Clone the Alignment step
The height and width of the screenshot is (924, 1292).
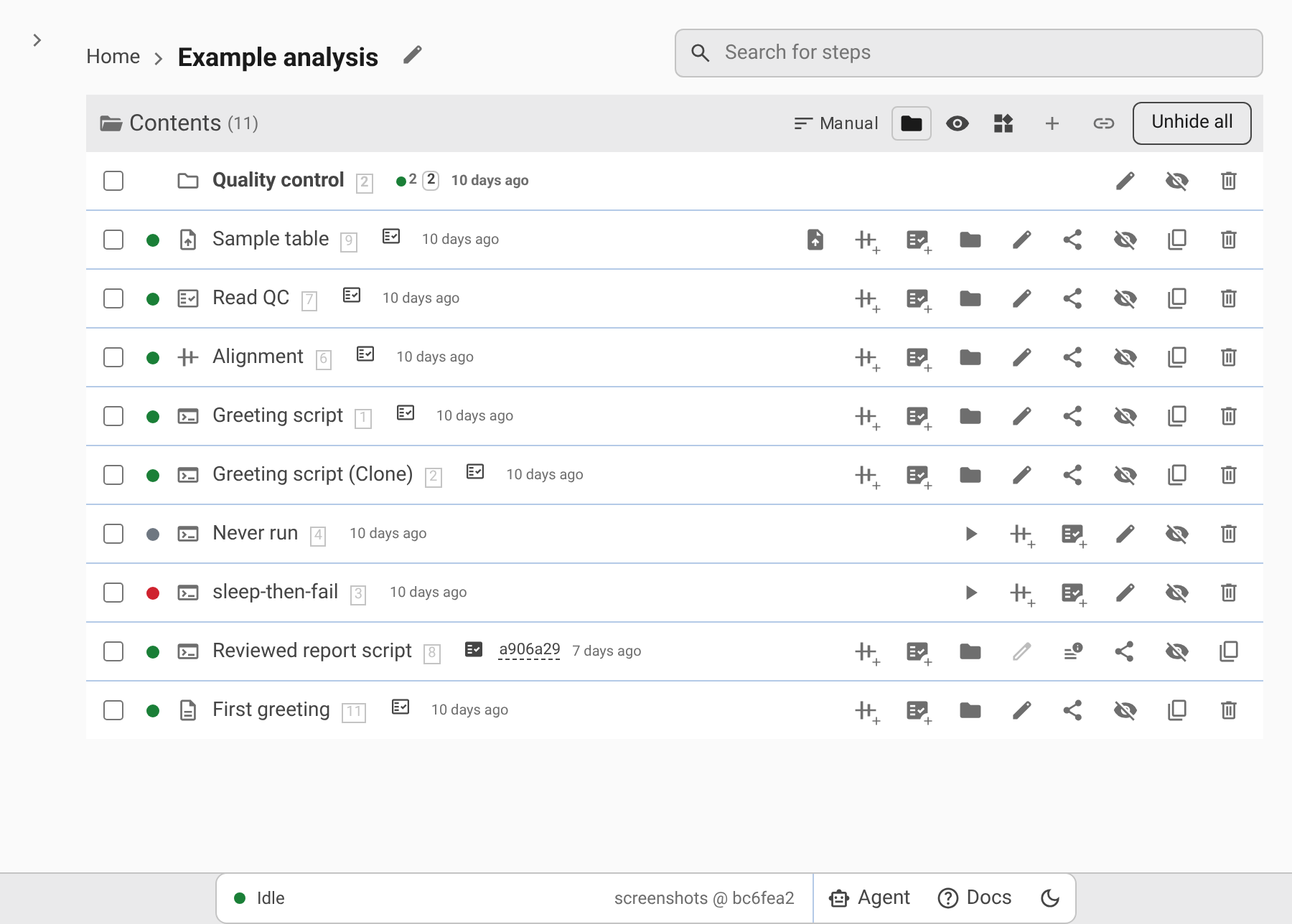pos(1177,357)
